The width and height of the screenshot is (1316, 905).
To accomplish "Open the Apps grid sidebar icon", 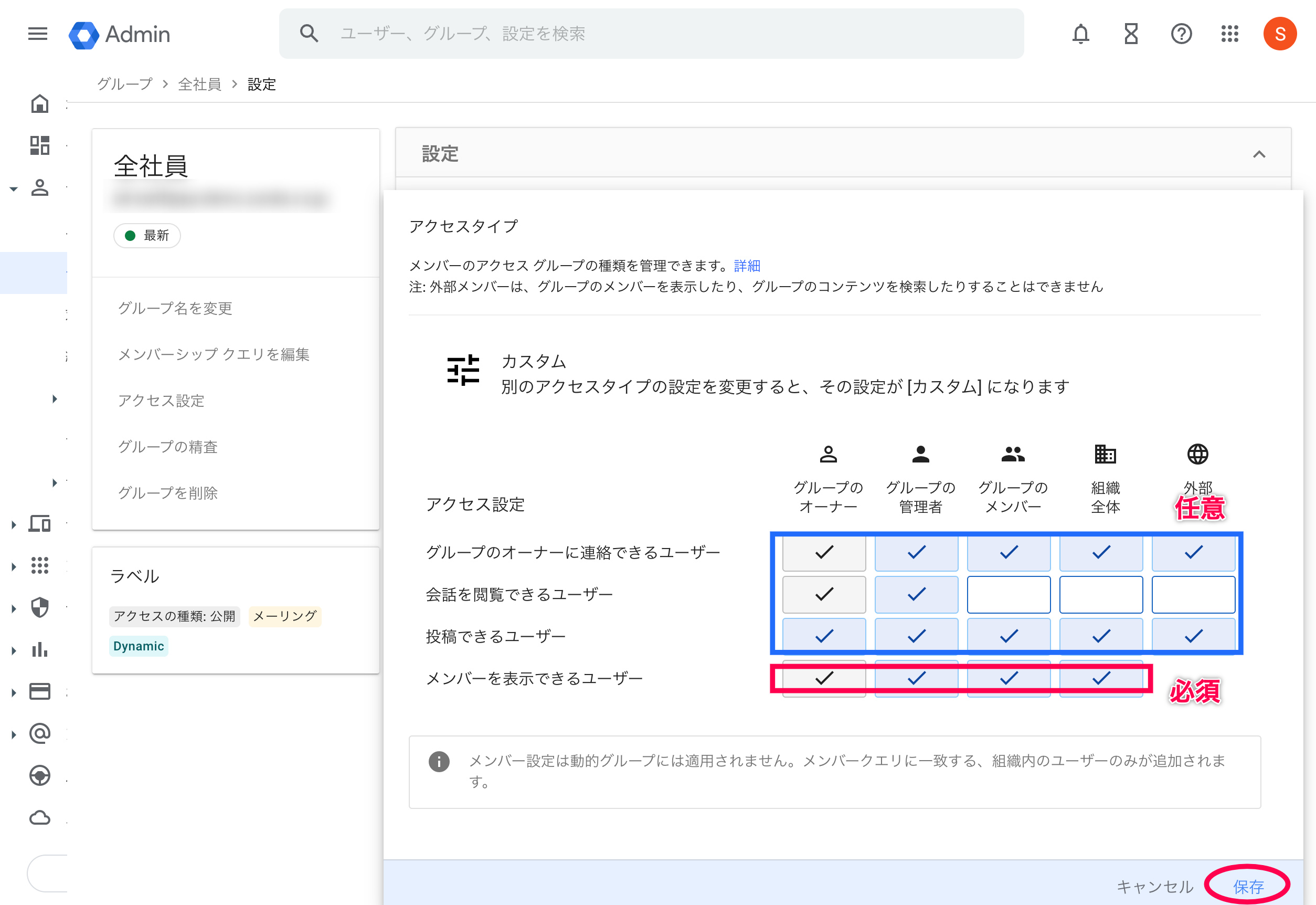I will (x=40, y=565).
